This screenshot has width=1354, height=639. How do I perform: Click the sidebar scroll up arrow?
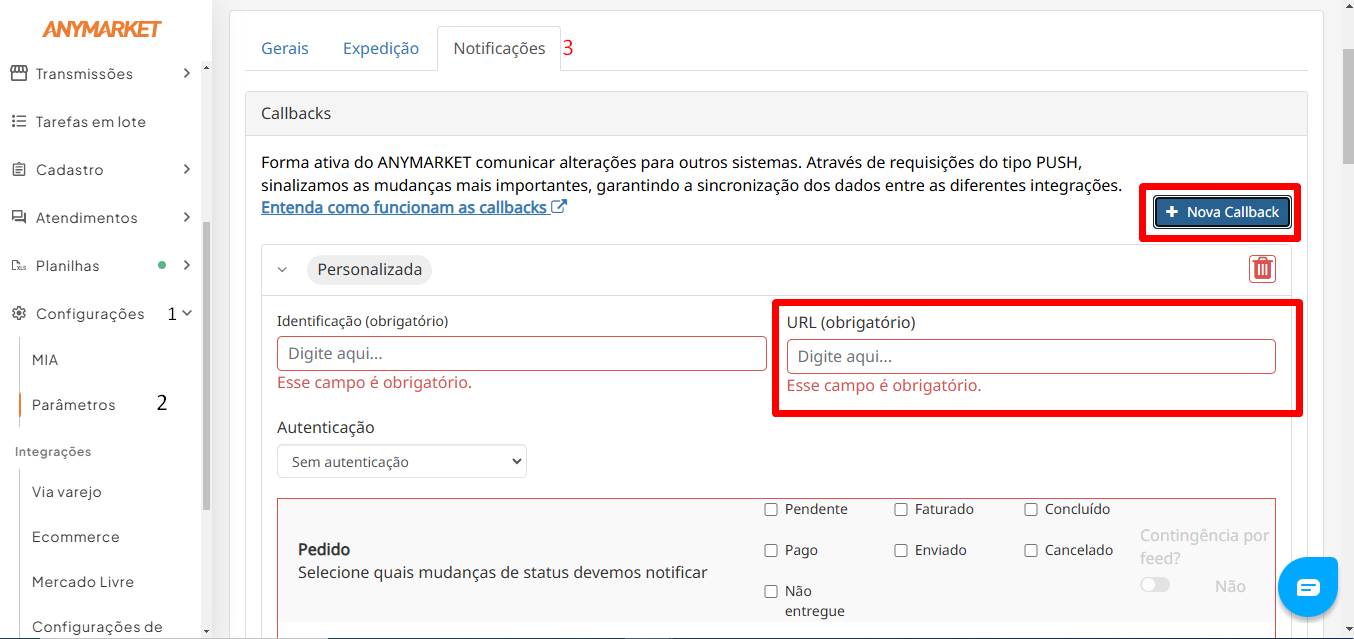point(207,68)
